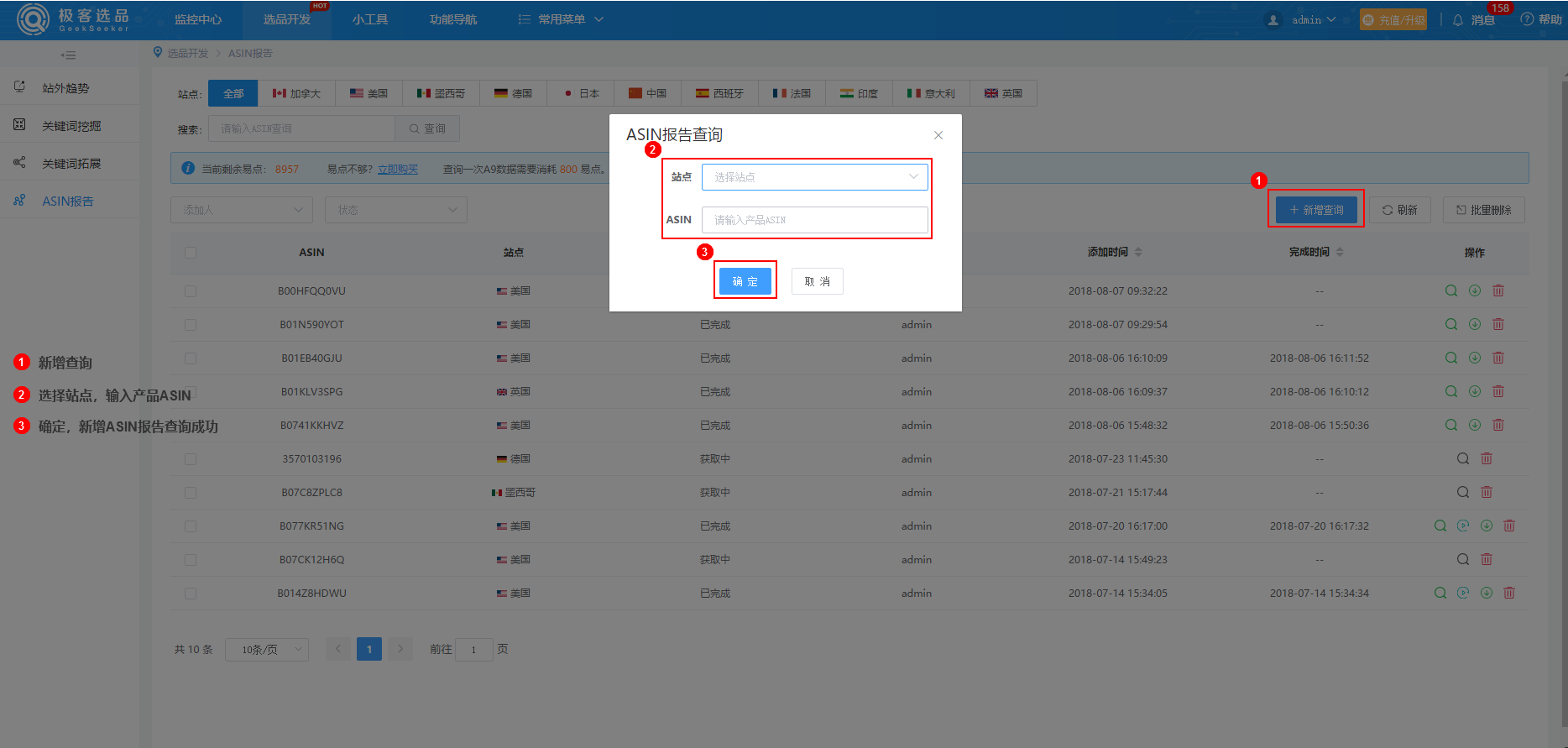Check the row checkbox for B0741KKHVZ

[x=191, y=425]
